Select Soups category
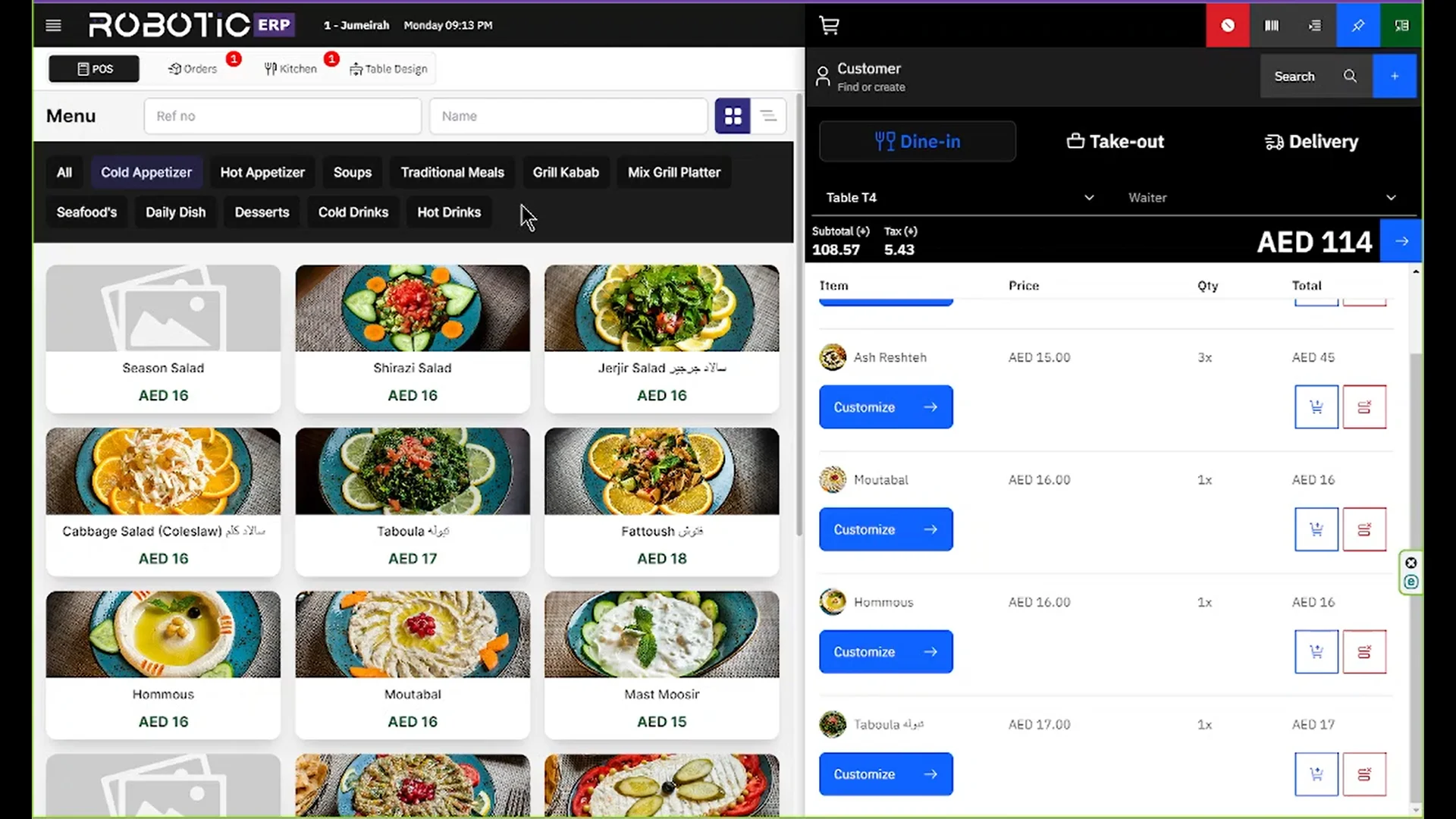Image resolution: width=1456 pixels, height=819 pixels. tap(353, 172)
